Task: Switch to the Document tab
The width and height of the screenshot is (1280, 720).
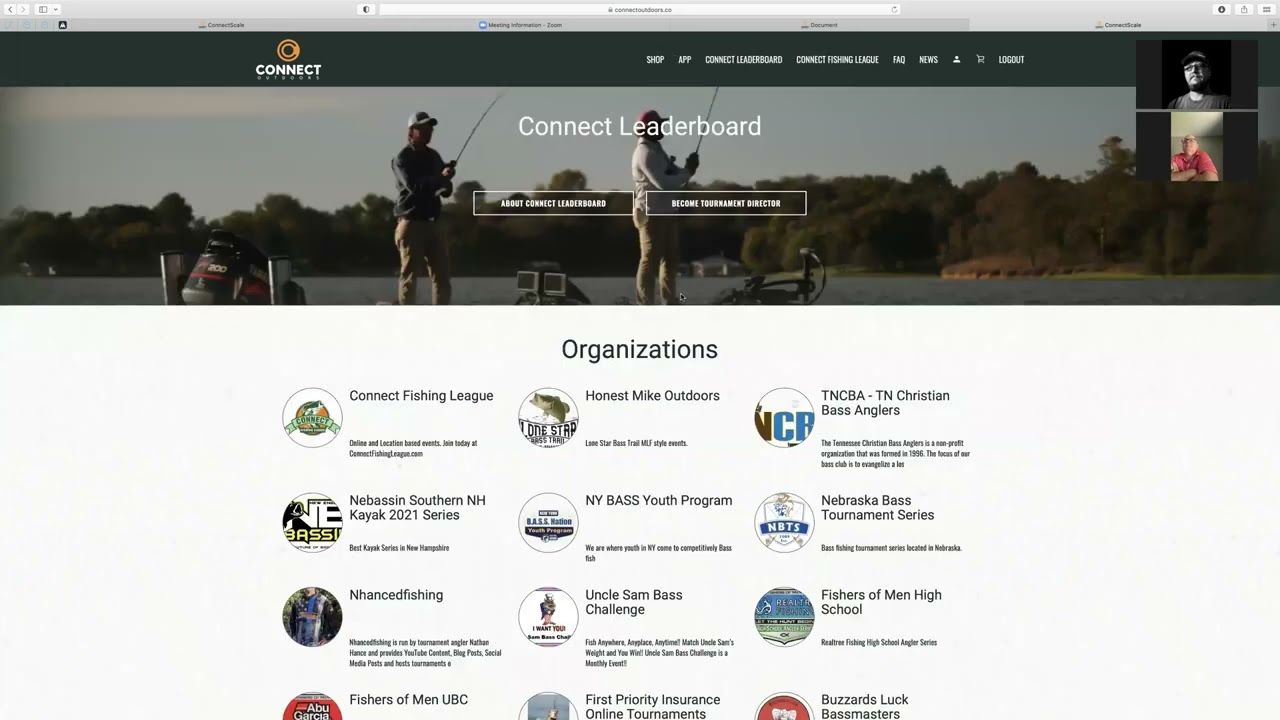Action: tap(819, 25)
